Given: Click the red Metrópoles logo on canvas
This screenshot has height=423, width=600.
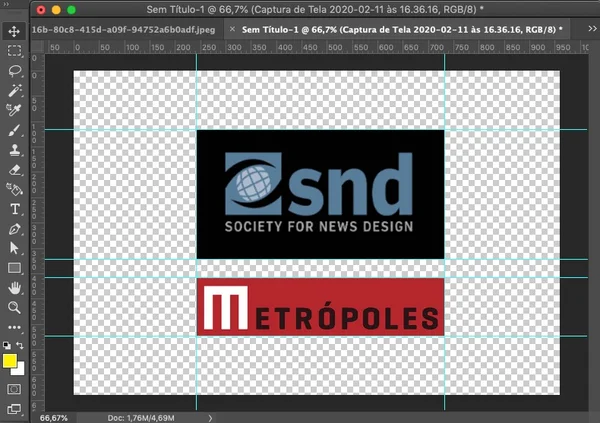Looking at the screenshot, I should coord(321,307).
